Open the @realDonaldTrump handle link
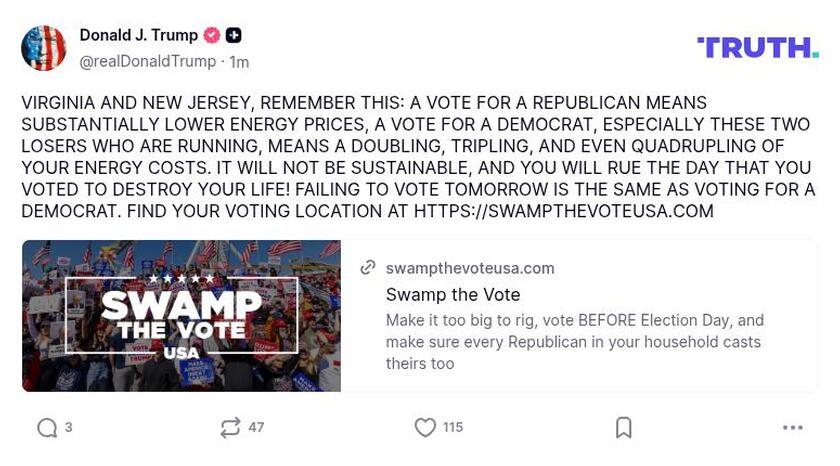 pyautogui.click(x=147, y=62)
